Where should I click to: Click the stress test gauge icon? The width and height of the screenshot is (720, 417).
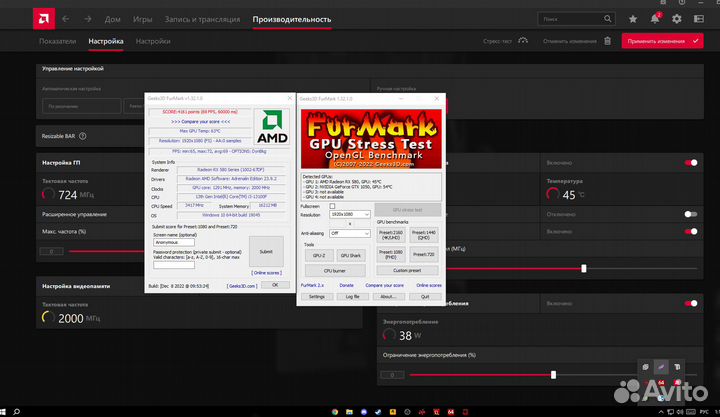tap(523, 41)
